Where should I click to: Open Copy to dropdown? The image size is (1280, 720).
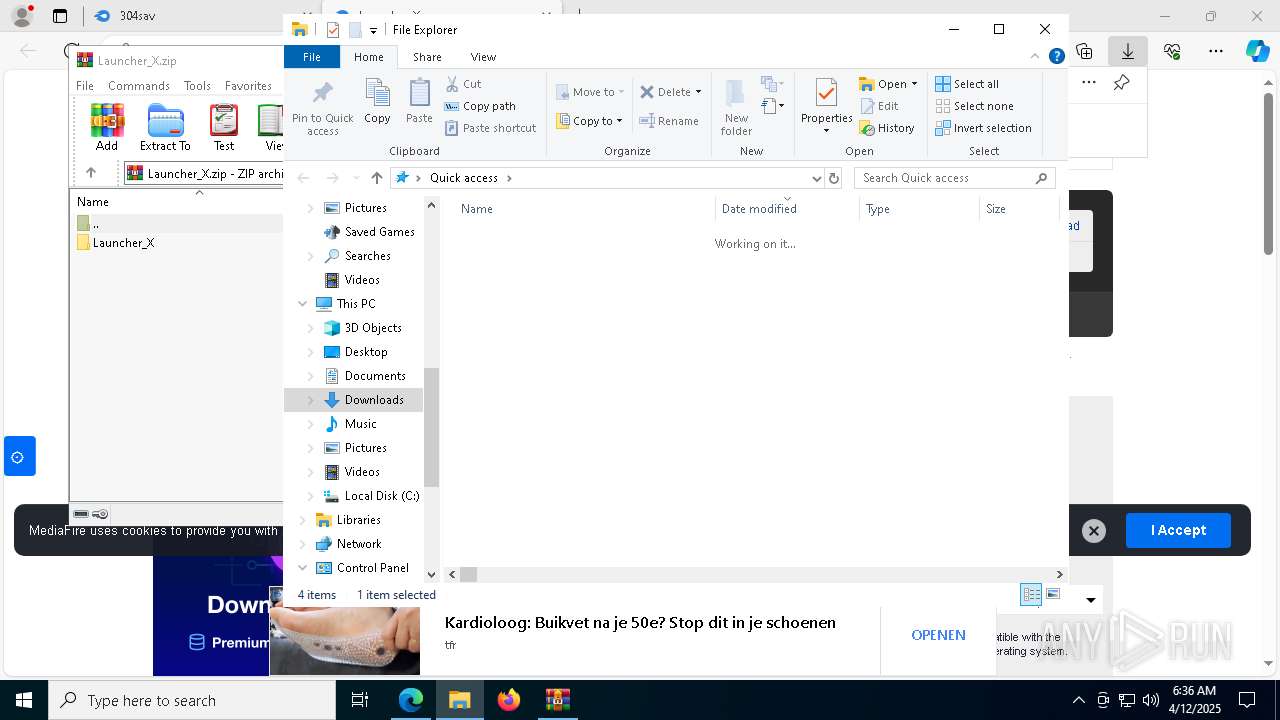point(589,121)
